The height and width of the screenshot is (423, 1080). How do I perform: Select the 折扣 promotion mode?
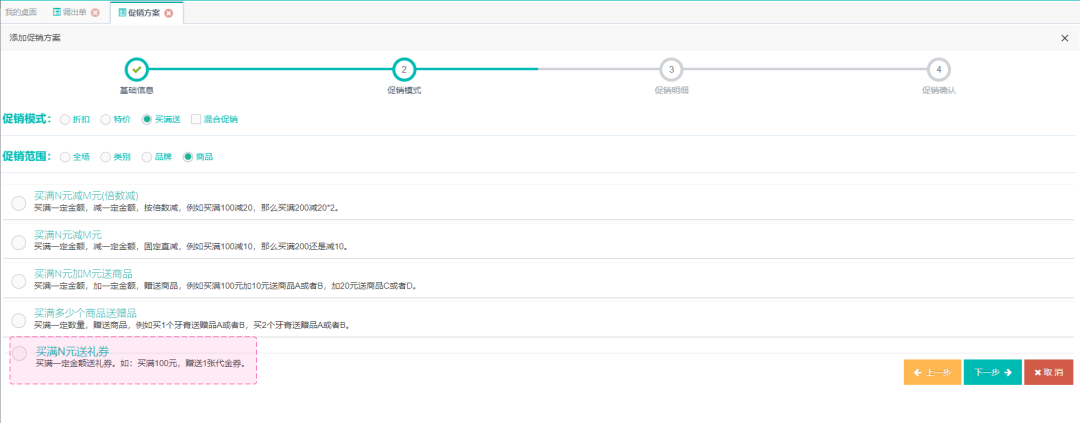coord(65,119)
